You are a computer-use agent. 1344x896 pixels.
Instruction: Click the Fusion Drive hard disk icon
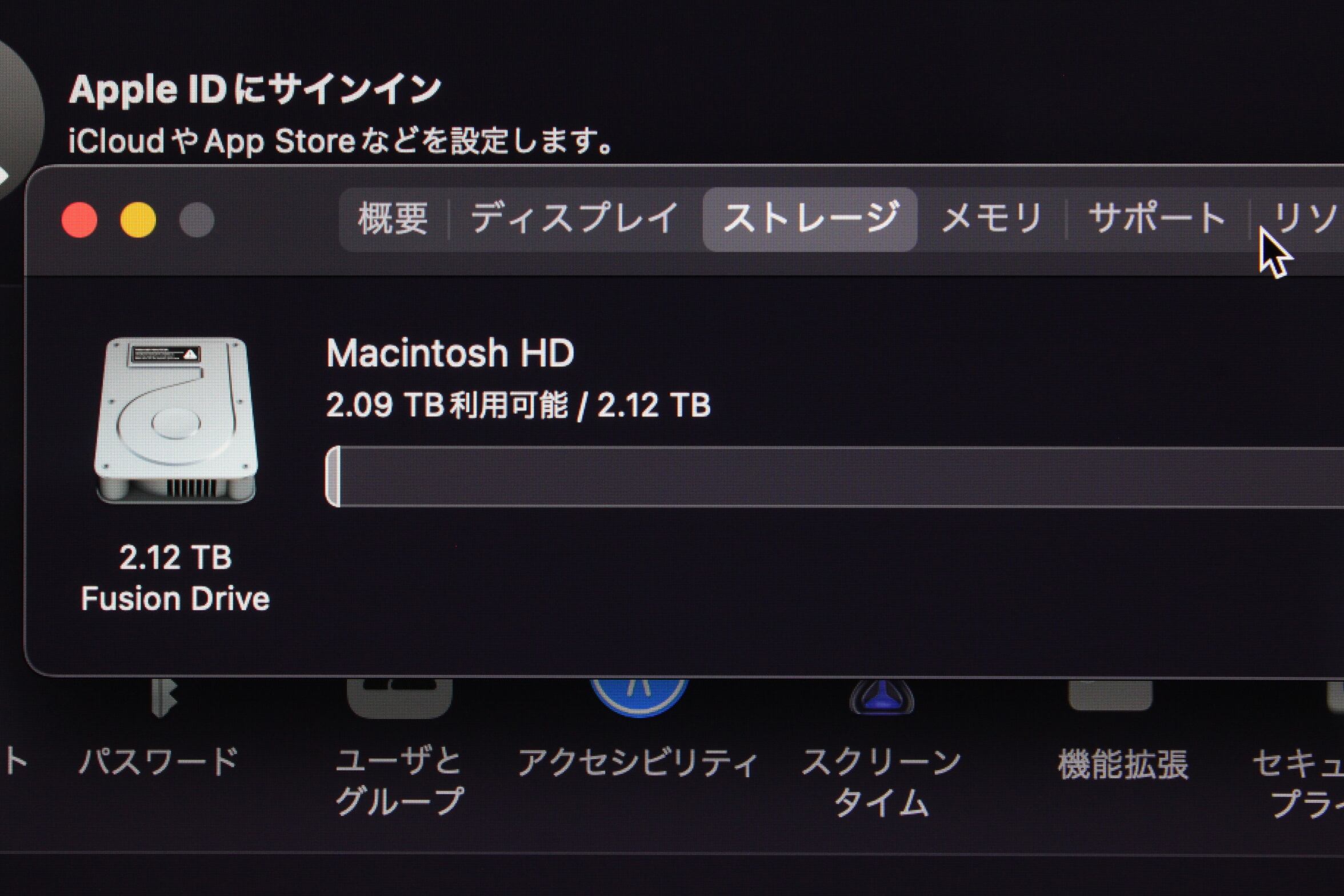pos(176,421)
